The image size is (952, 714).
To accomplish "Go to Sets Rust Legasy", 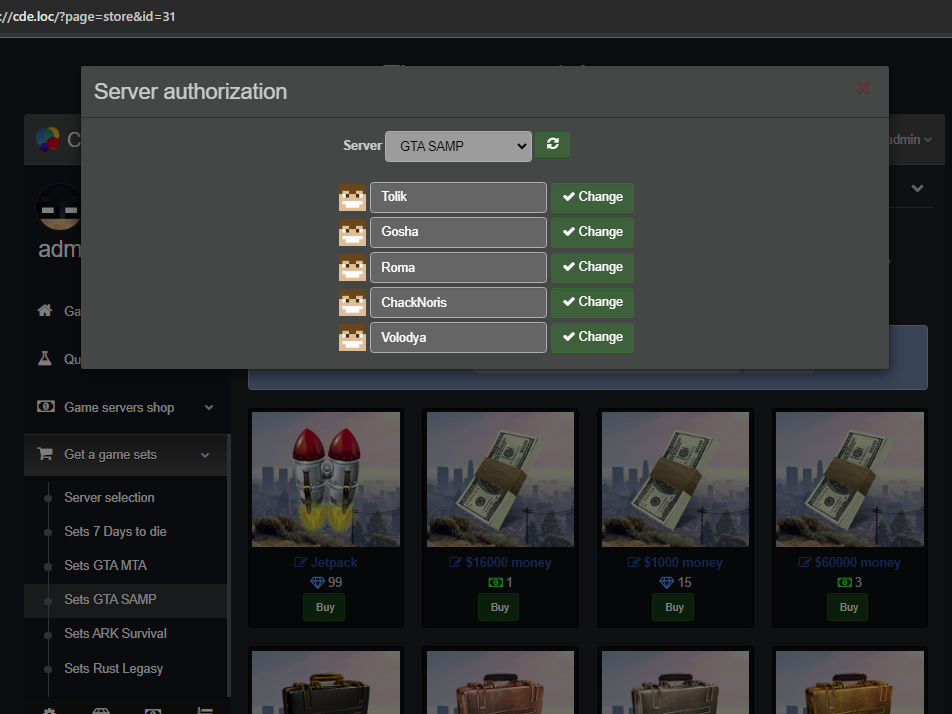I will coord(113,668).
